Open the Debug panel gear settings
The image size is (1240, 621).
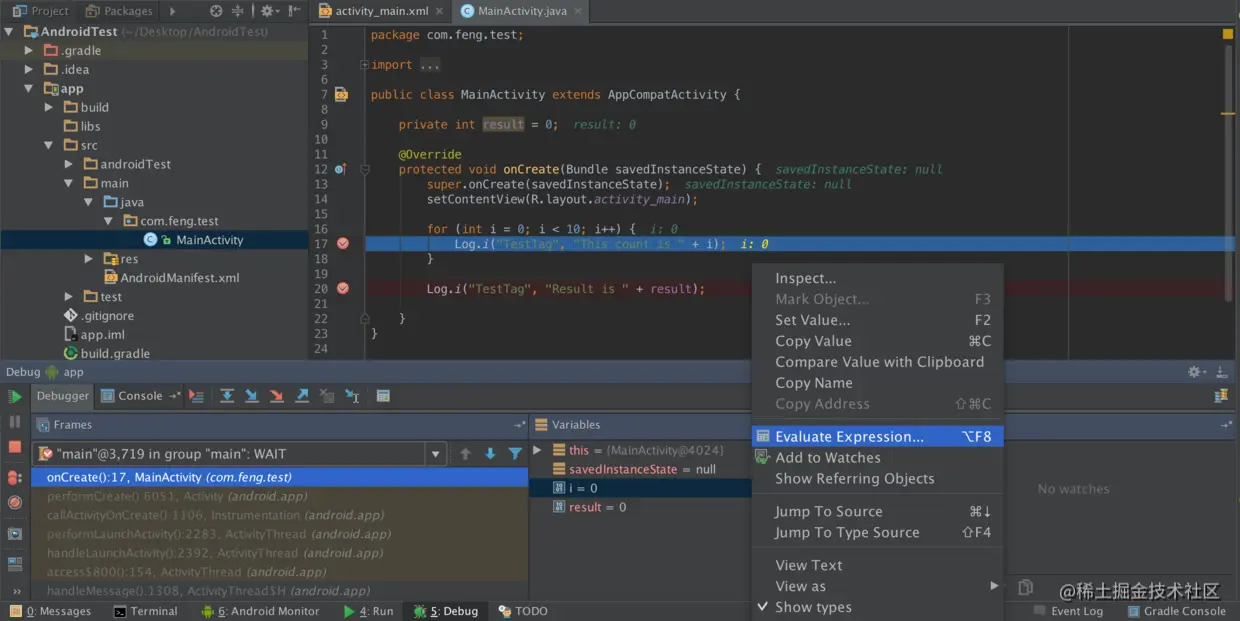click(1196, 372)
